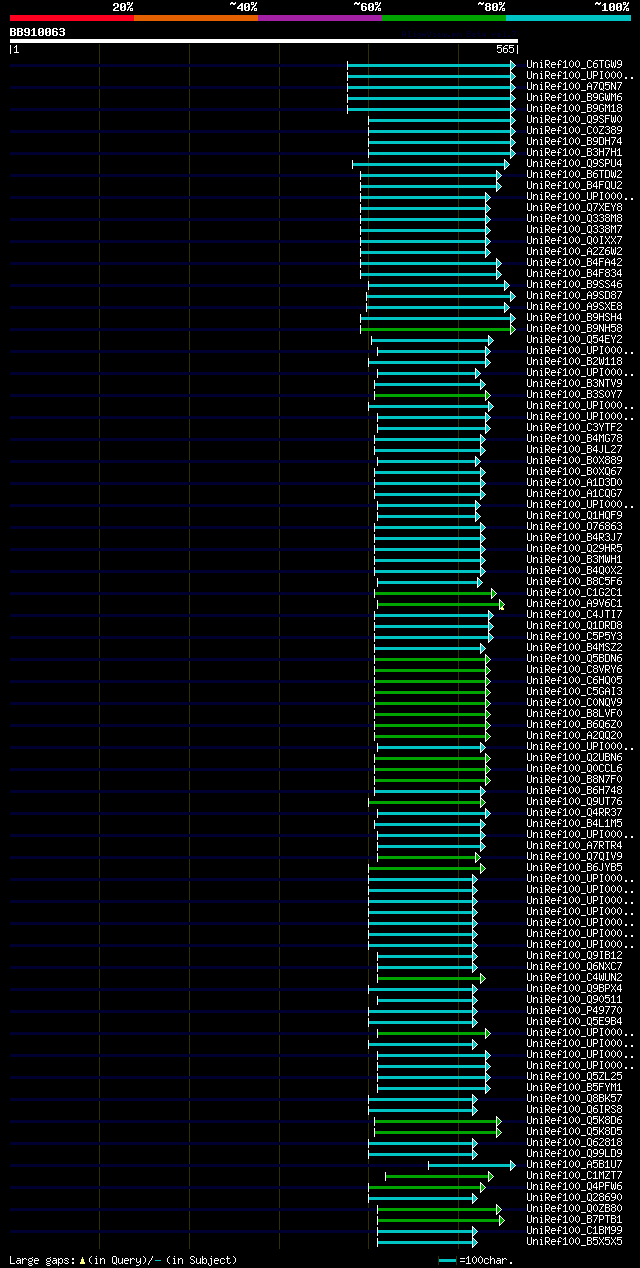The image size is (640, 1268).
Task: Click the purple ~60% identity legend segment
Action: [x=319, y=17]
